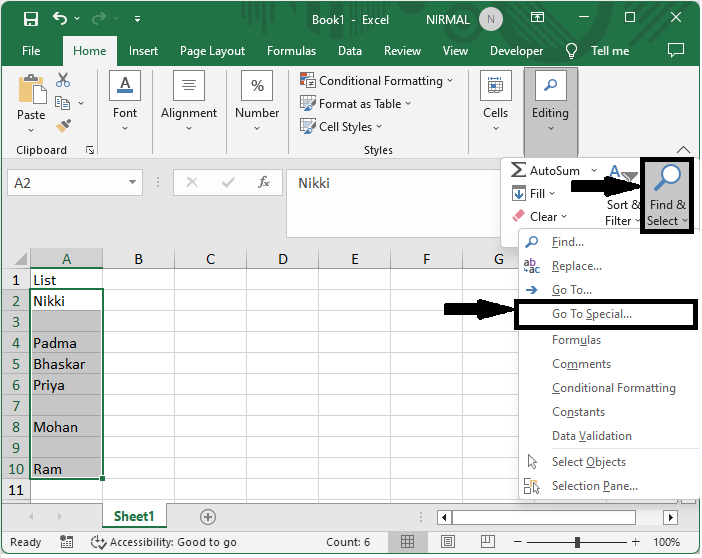Image resolution: width=702 pixels, height=558 pixels.
Task: Switch to the Formulas tab
Action: coord(291,51)
